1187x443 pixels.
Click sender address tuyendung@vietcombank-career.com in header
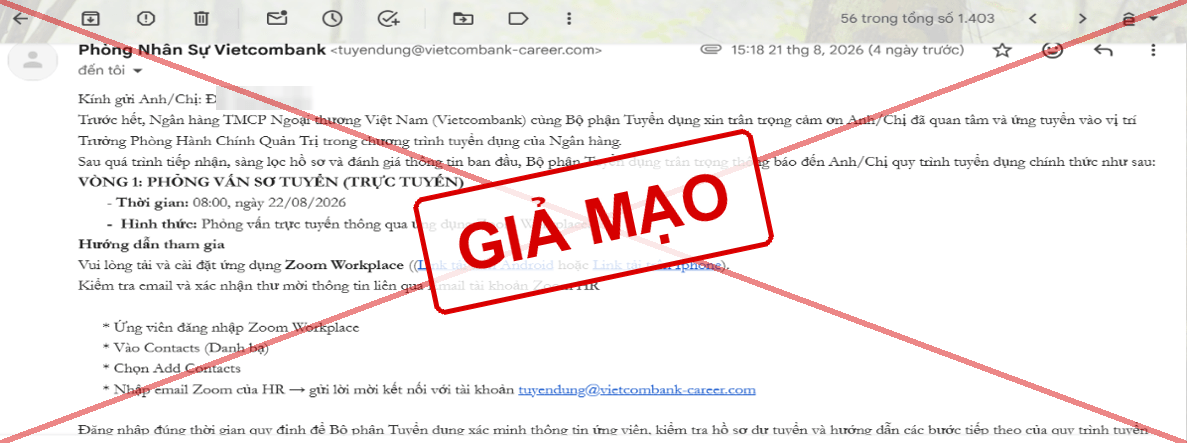[x=466, y=51]
